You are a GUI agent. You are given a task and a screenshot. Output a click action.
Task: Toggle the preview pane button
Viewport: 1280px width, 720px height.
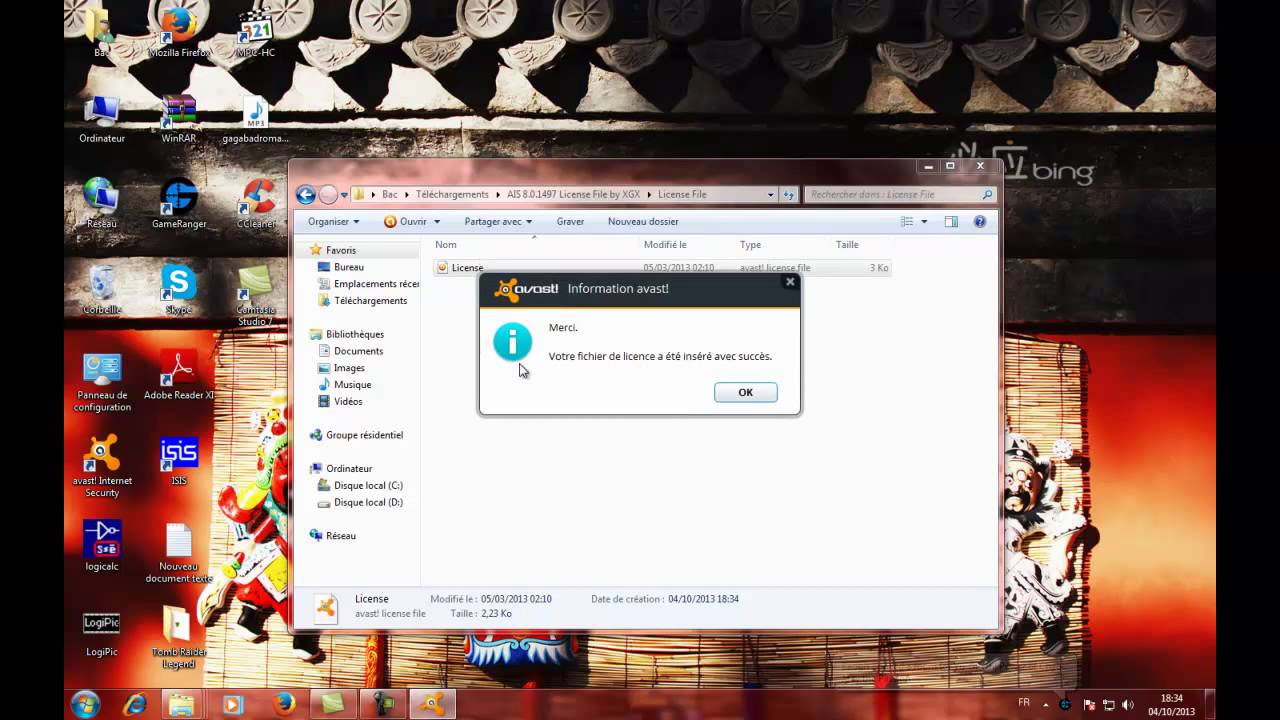click(x=951, y=221)
